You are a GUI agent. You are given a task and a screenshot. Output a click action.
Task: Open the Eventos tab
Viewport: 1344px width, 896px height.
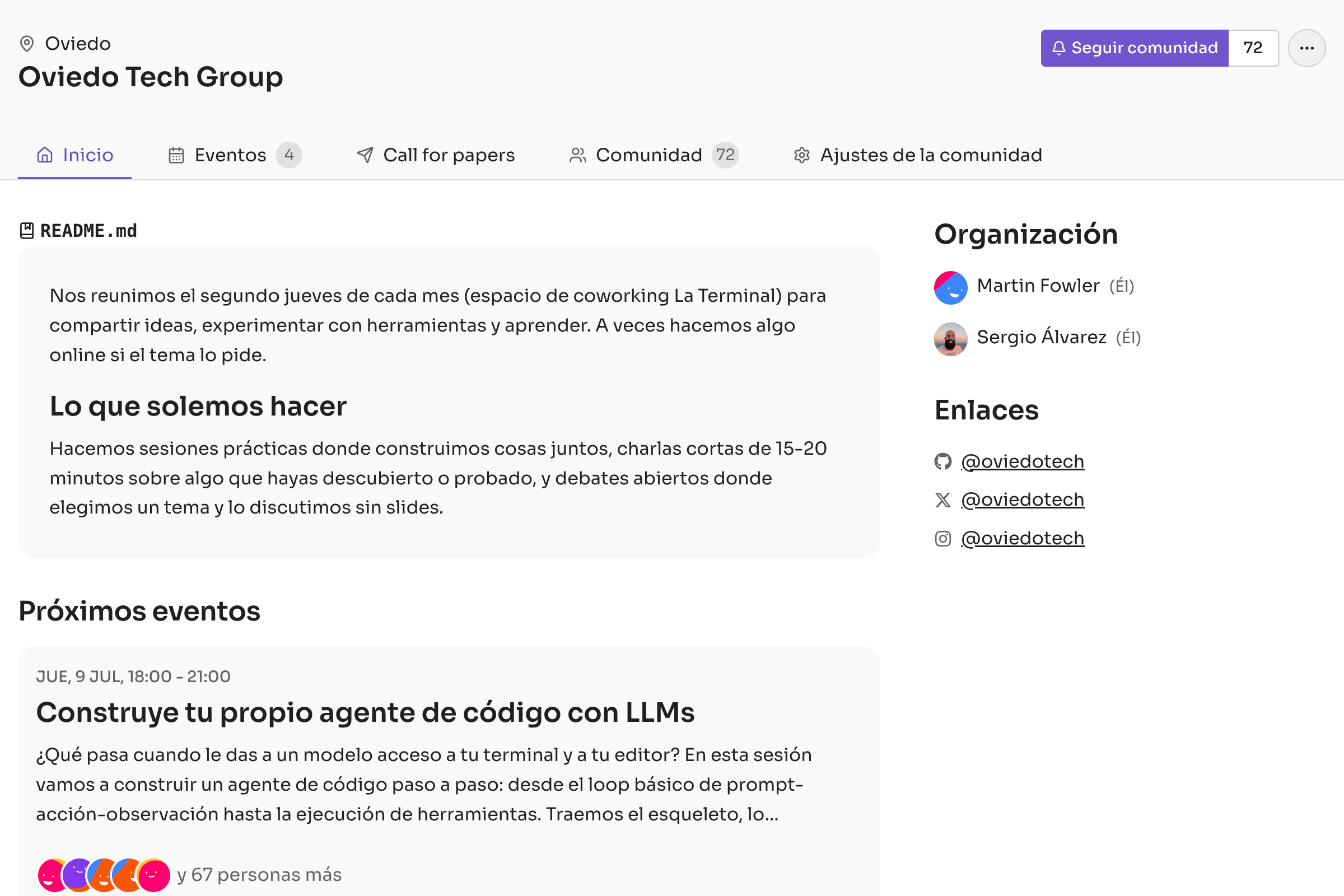(235, 156)
